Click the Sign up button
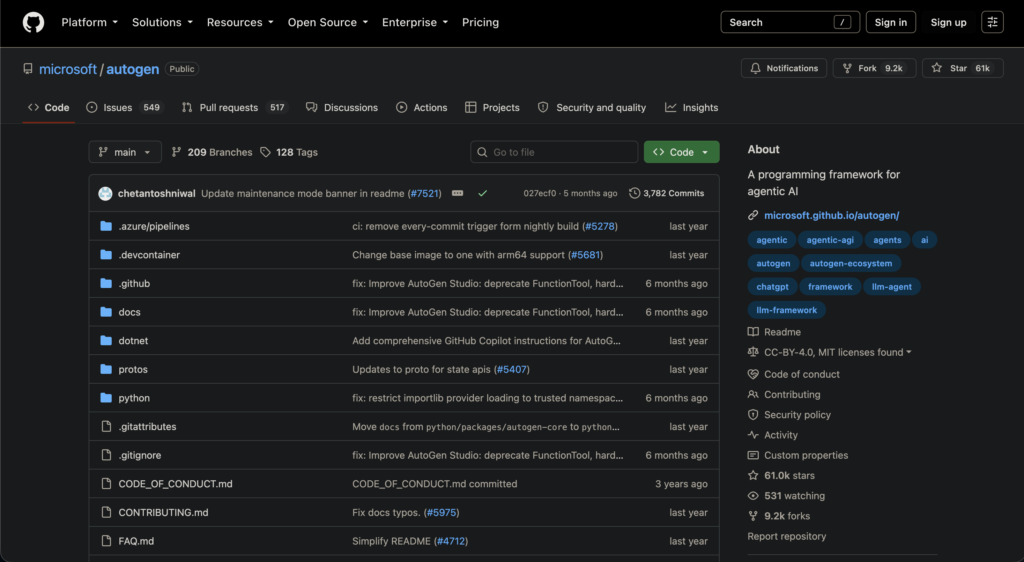The height and width of the screenshot is (562, 1024). pos(948,22)
